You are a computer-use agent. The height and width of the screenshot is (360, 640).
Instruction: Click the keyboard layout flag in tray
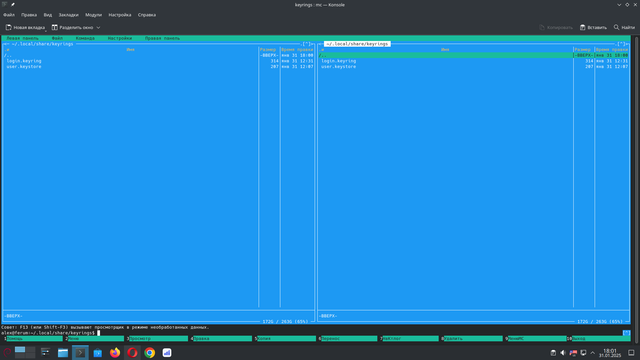tap(573, 353)
